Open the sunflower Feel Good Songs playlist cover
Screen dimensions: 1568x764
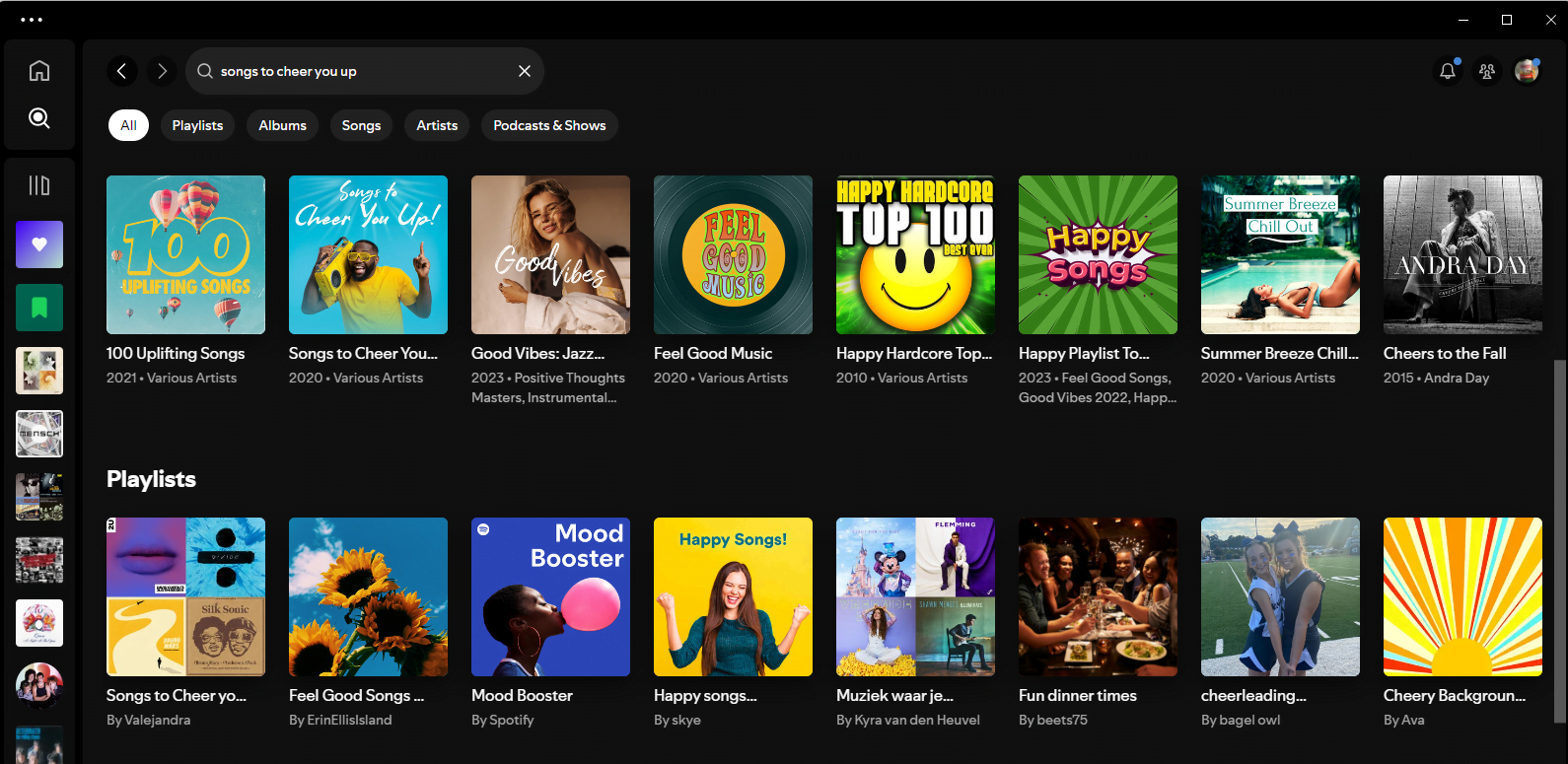click(x=368, y=596)
